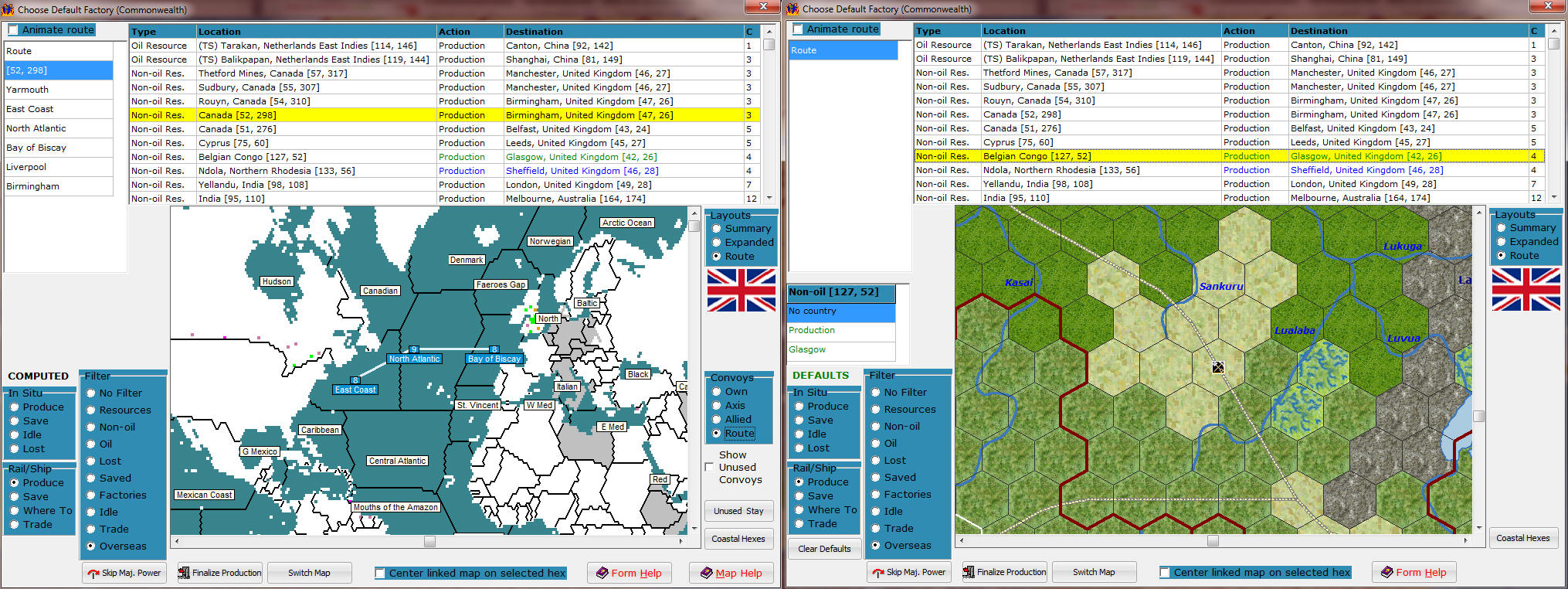This screenshot has width=1568, height=589.
Task: Click Finalize Production in the right window
Action: click(1005, 572)
